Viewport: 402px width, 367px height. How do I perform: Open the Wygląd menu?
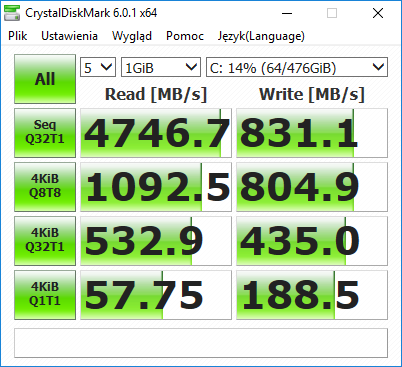132,36
